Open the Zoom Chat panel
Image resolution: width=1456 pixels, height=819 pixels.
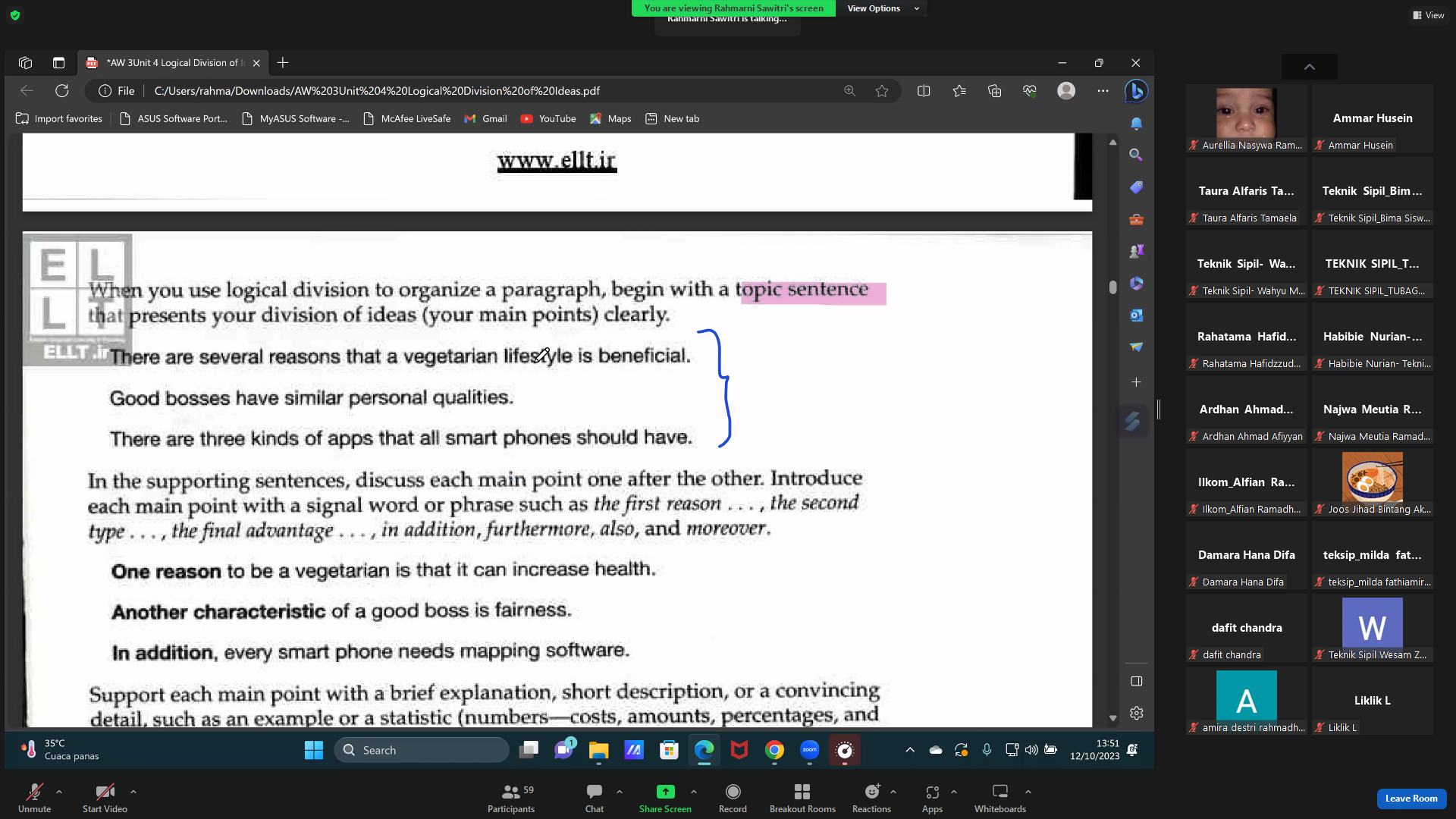coord(595,798)
